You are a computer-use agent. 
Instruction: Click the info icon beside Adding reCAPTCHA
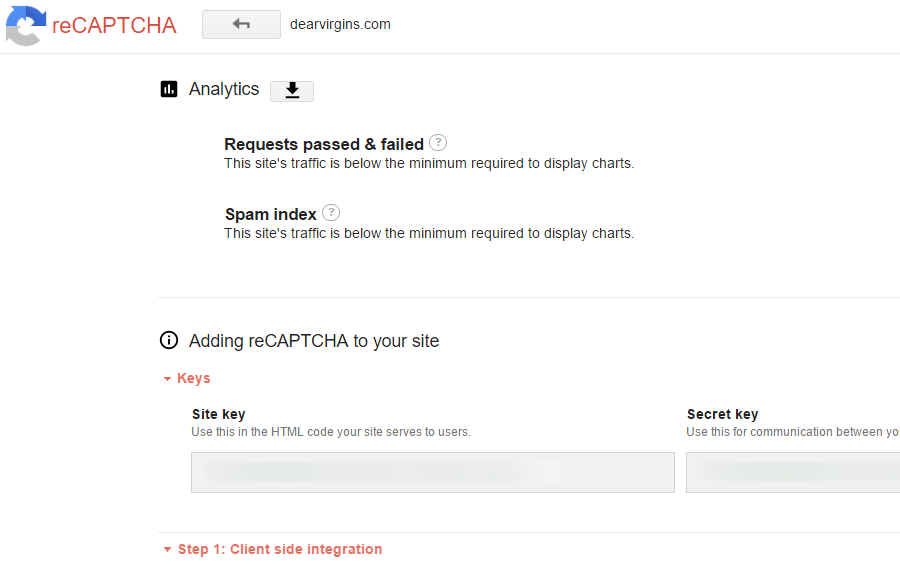pos(169,340)
